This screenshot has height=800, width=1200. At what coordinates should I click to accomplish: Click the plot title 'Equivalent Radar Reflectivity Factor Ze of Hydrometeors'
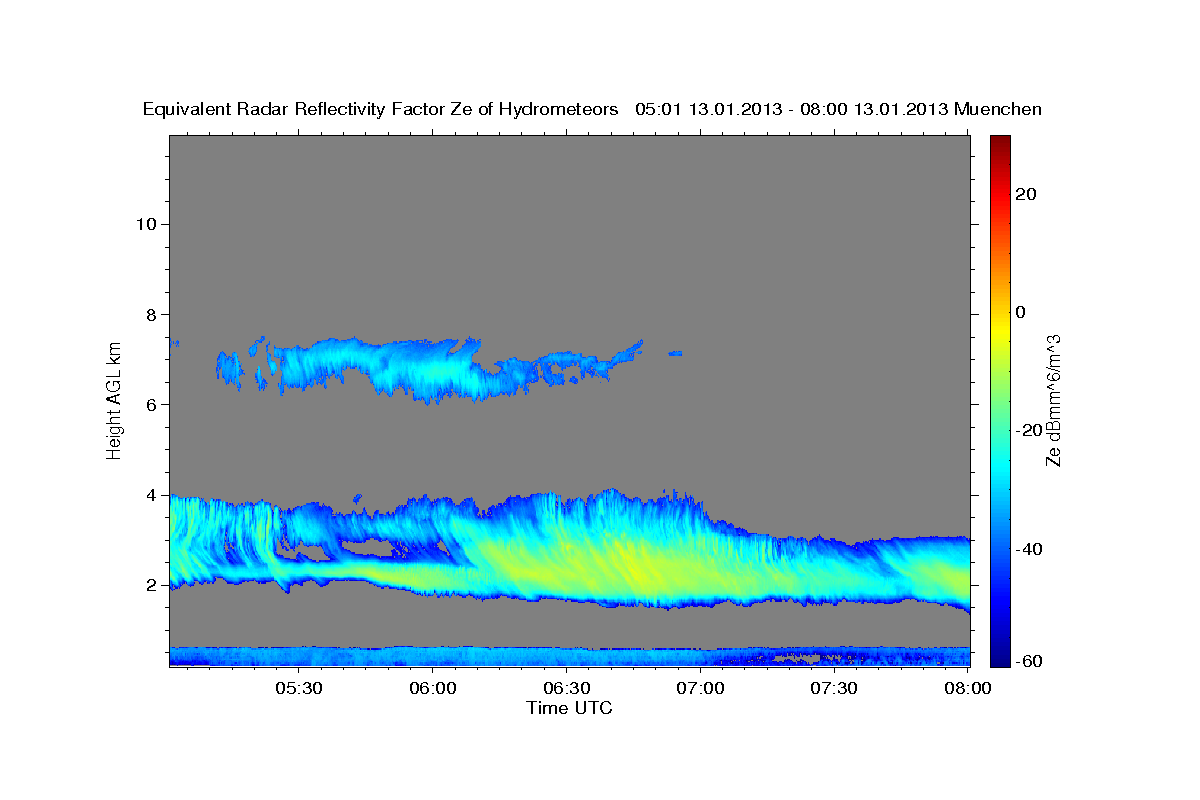point(381,110)
